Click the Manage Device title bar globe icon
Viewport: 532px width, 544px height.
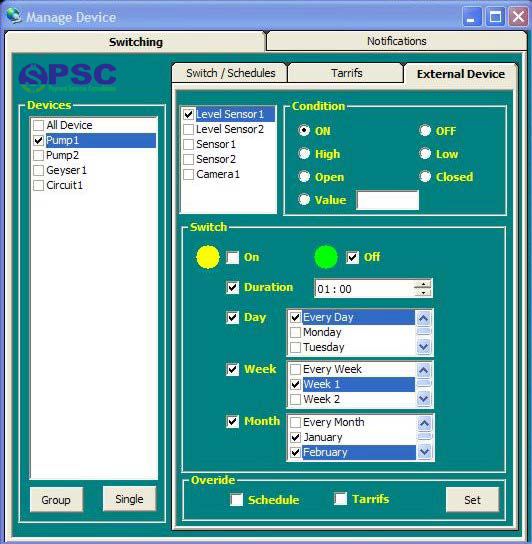click(14, 16)
